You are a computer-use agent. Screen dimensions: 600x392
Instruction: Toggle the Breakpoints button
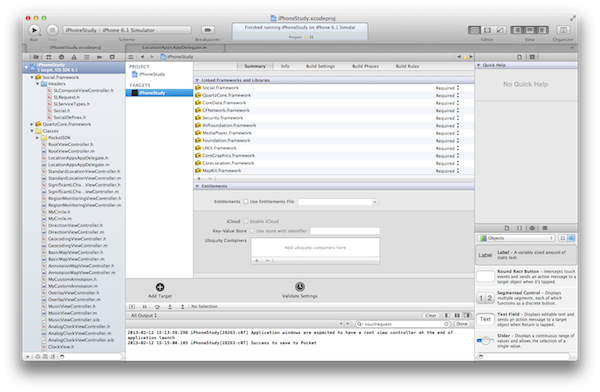point(207,30)
